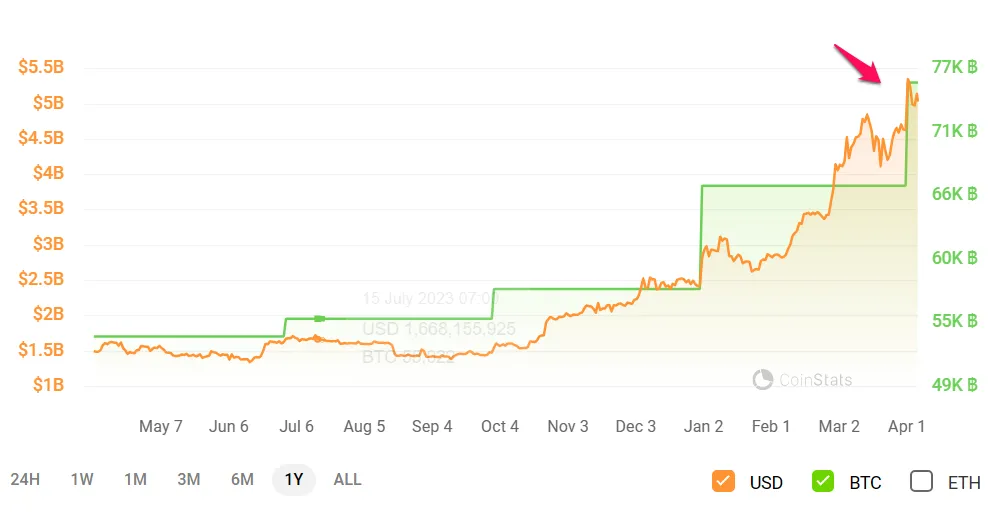Click the CoinStats logo icon
Screen dimensions: 1003x517
coord(763,379)
